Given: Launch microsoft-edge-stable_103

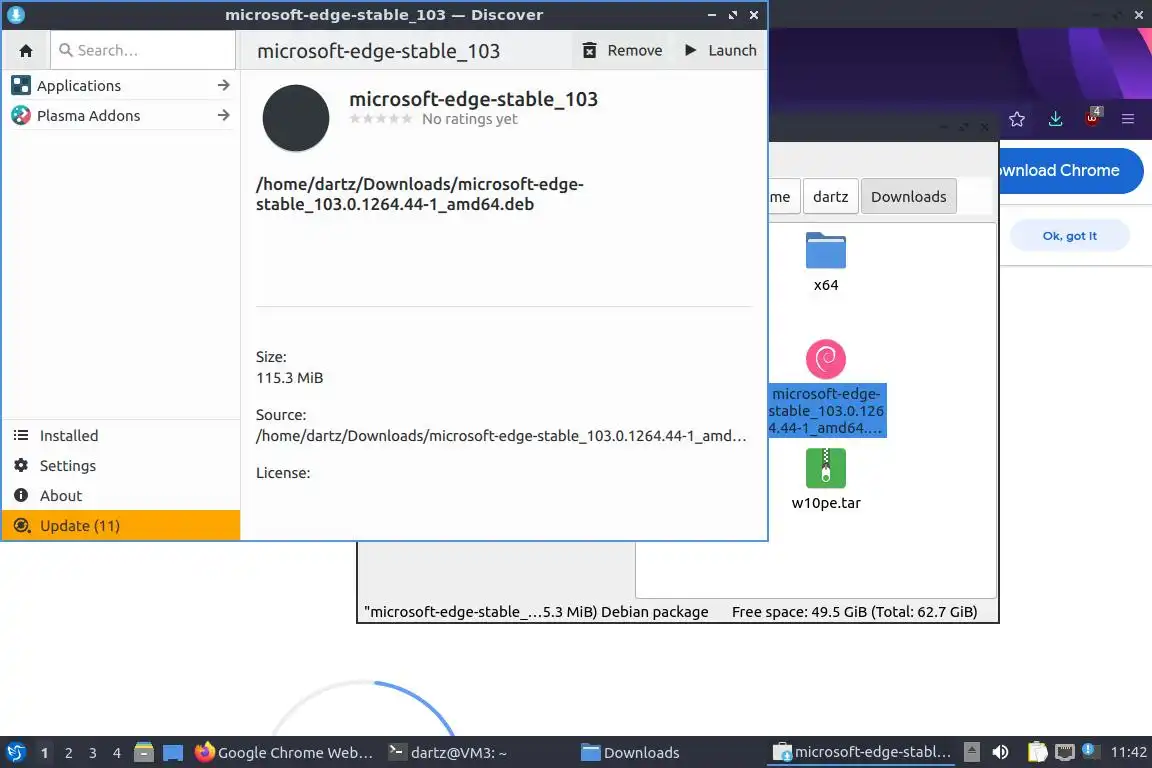Looking at the screenshot, I should pos(721,50).
